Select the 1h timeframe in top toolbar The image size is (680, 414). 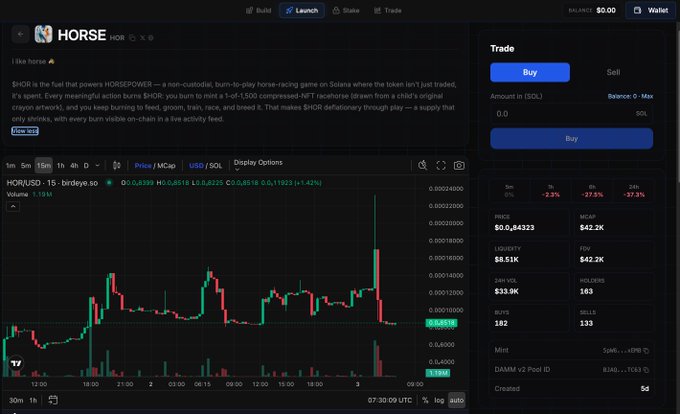coord(61,166)
